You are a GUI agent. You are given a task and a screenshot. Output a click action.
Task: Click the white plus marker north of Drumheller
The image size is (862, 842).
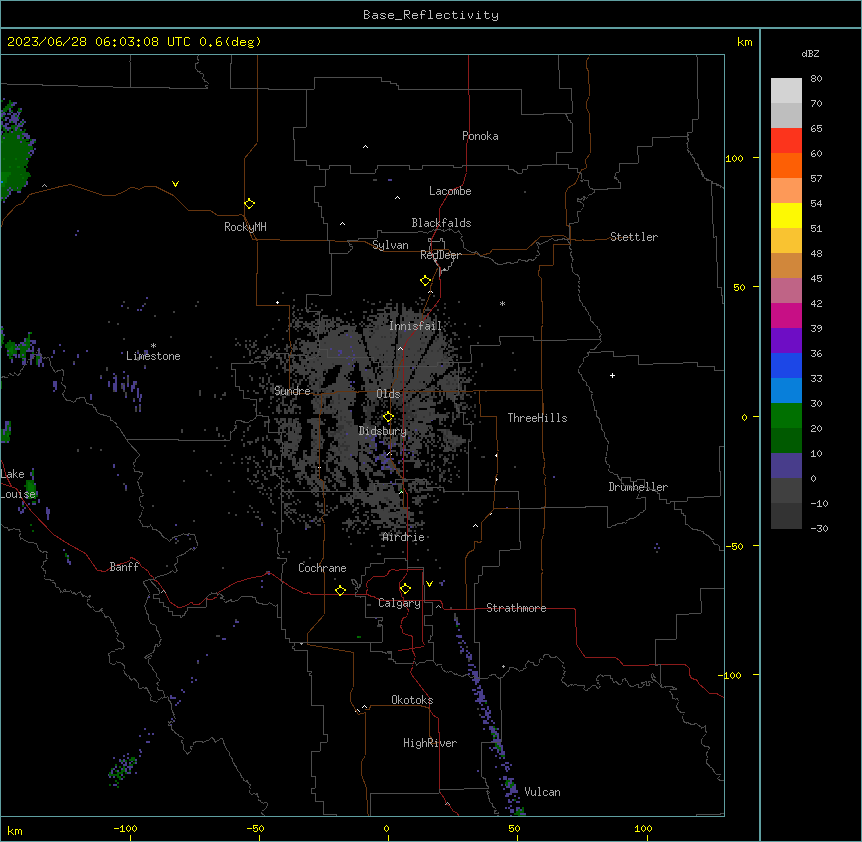[x=612, y=375]
